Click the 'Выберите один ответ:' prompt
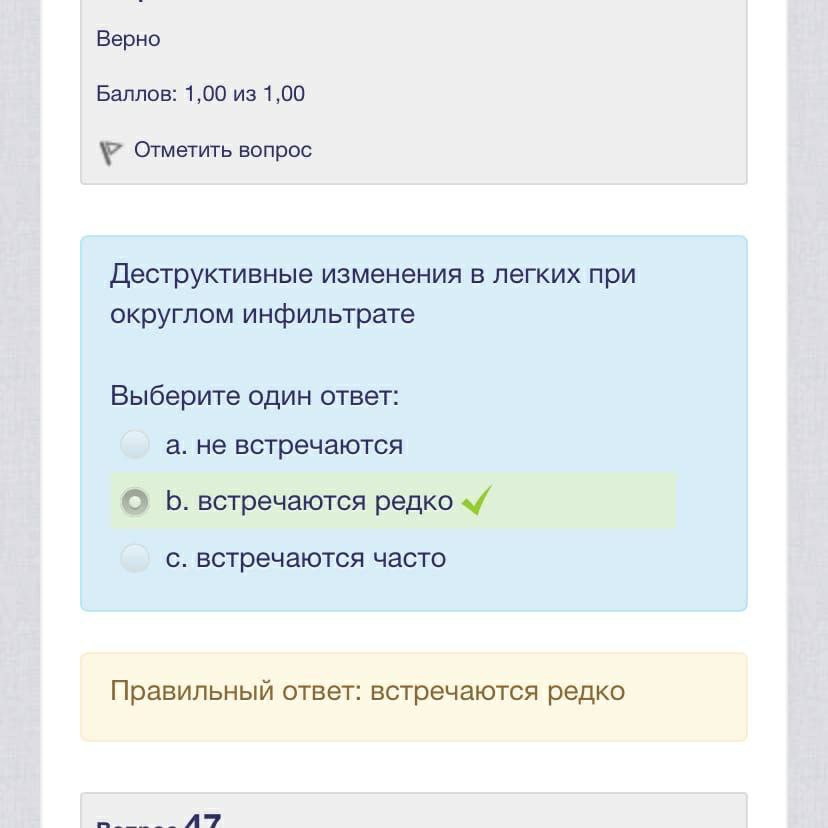828x828 pixels. [254, 395]
